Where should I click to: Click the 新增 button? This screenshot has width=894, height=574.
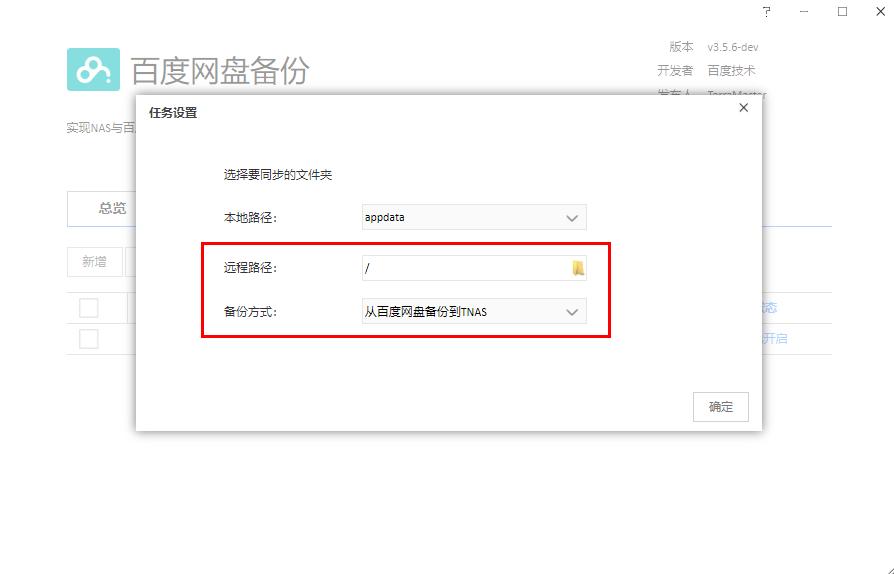click(x=95, y=262)
